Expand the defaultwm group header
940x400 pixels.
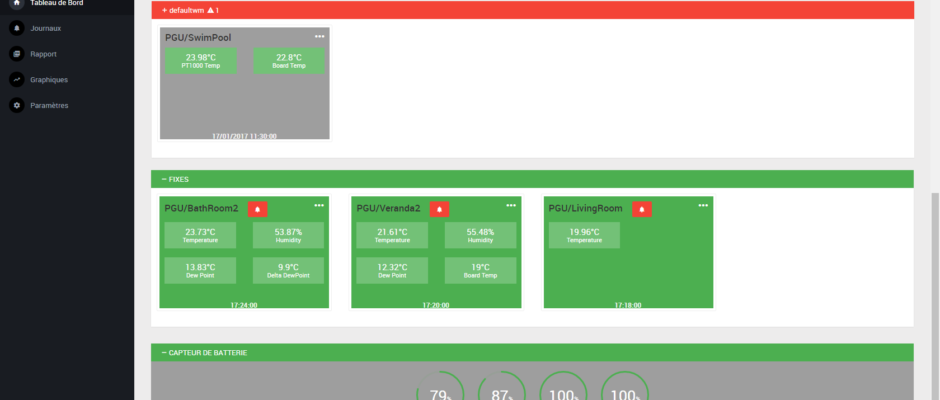[x=532, y=10]
